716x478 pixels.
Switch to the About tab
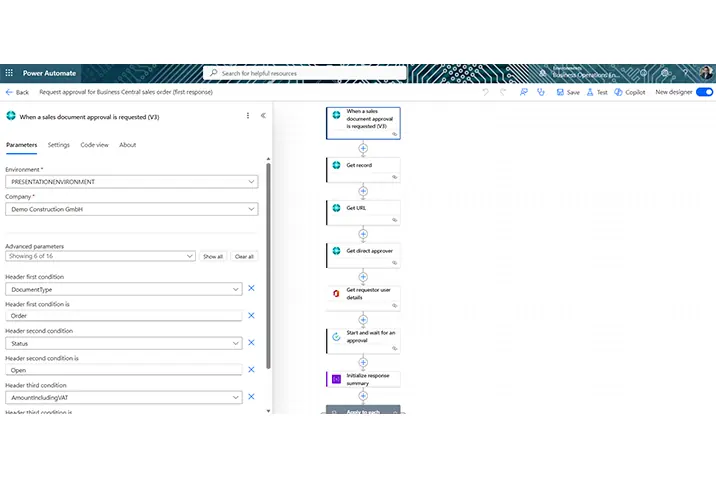[128, 145]
